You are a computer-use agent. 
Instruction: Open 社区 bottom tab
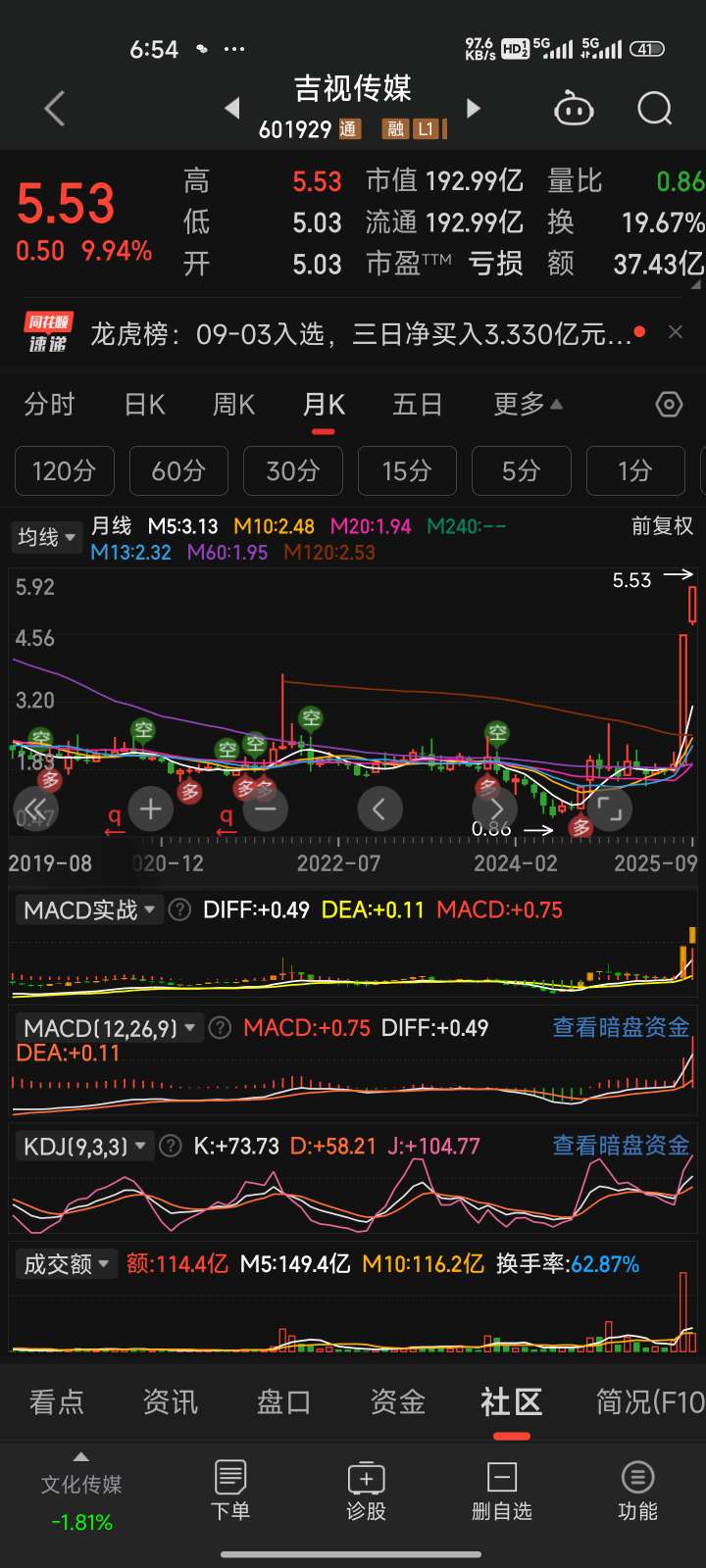pyautogui.click(x=512, y=1401)
